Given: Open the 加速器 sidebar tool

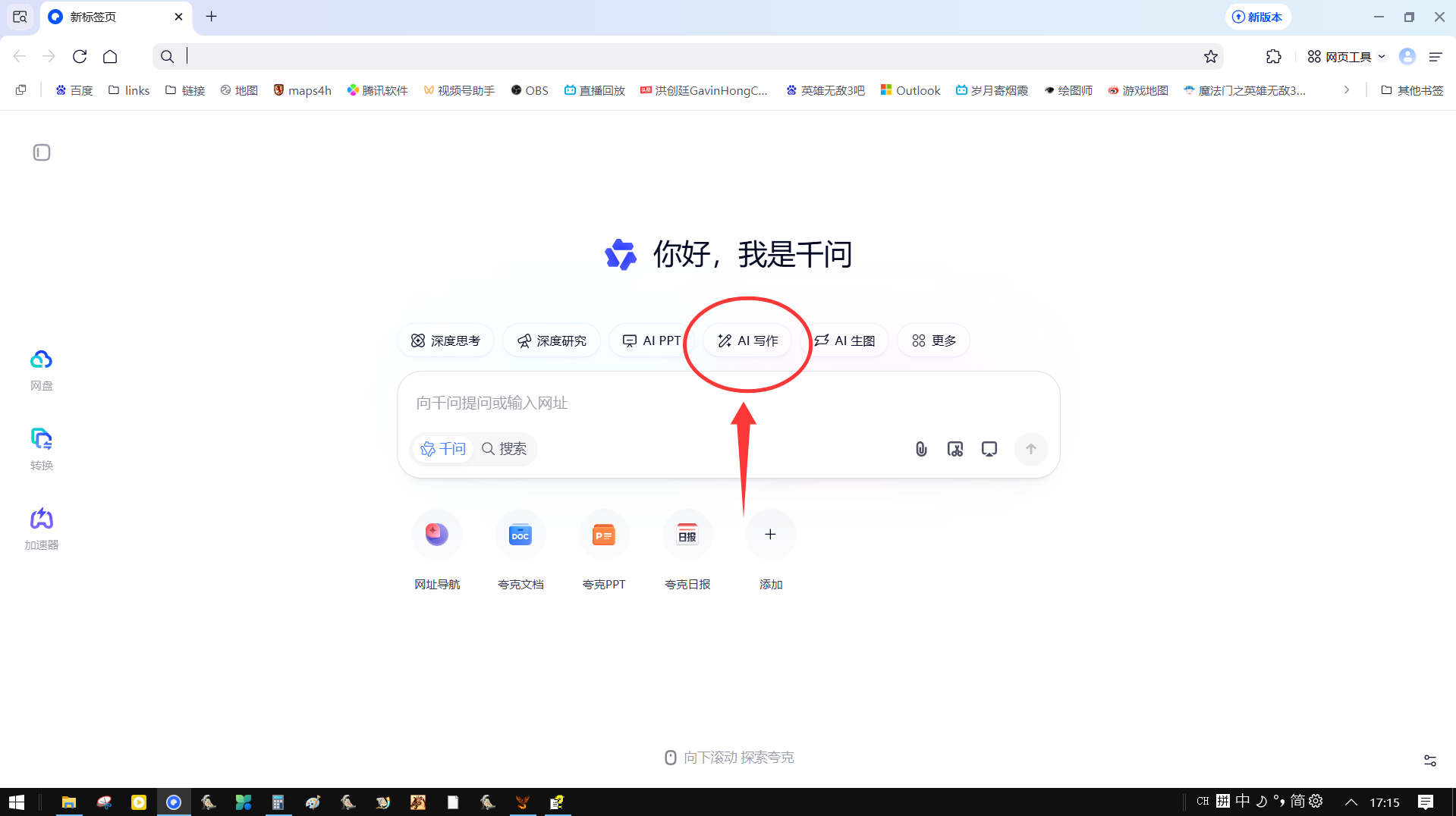Looking at the screenshot, I should pos(41,527).
